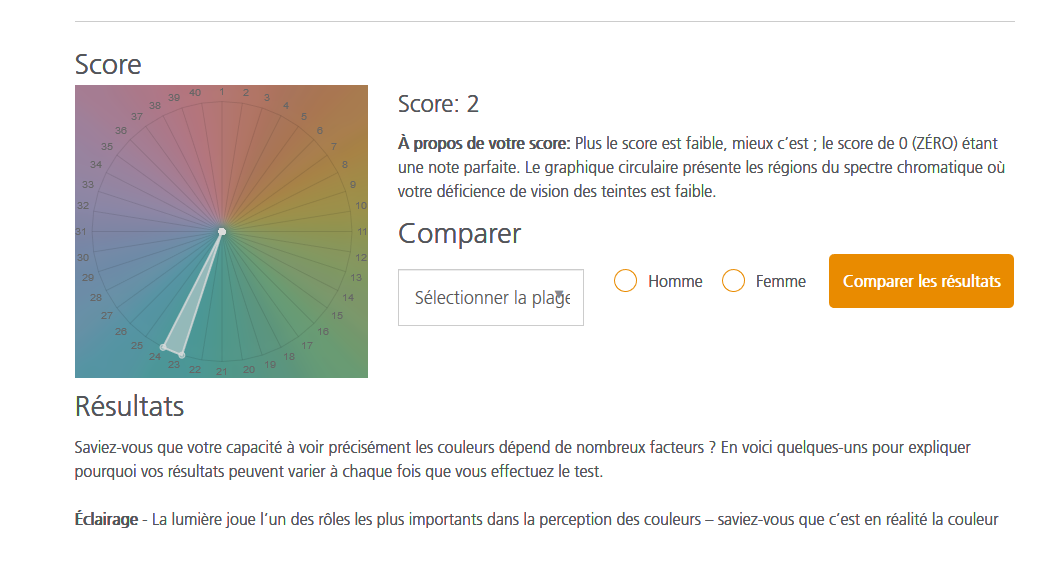This screenshot has height=581, width=1064.
Task: Select the Femme radio button
Action: tap(733, 281)
